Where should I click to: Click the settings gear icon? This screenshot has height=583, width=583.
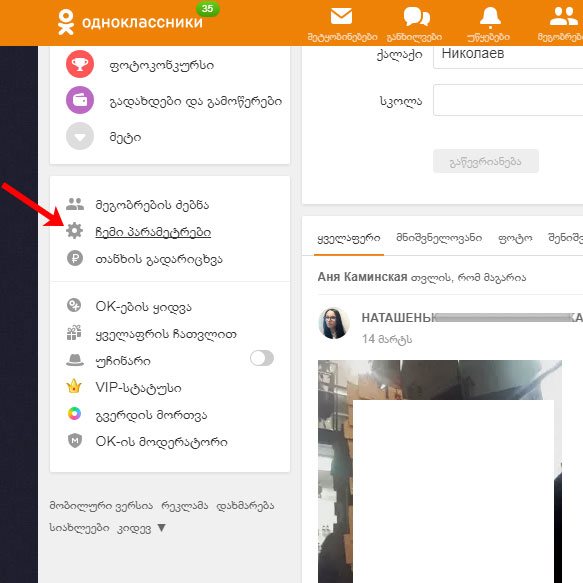pyautogui.click(x=75, y=231)
